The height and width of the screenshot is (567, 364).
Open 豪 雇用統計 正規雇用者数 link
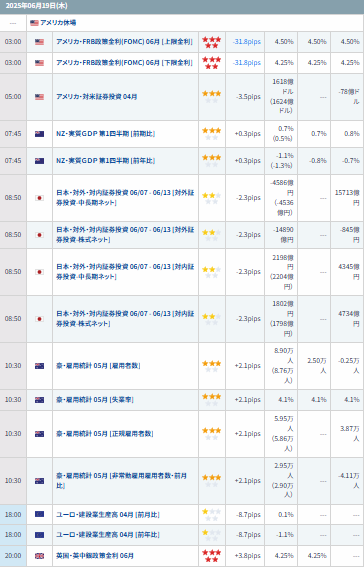click(104, 434)
